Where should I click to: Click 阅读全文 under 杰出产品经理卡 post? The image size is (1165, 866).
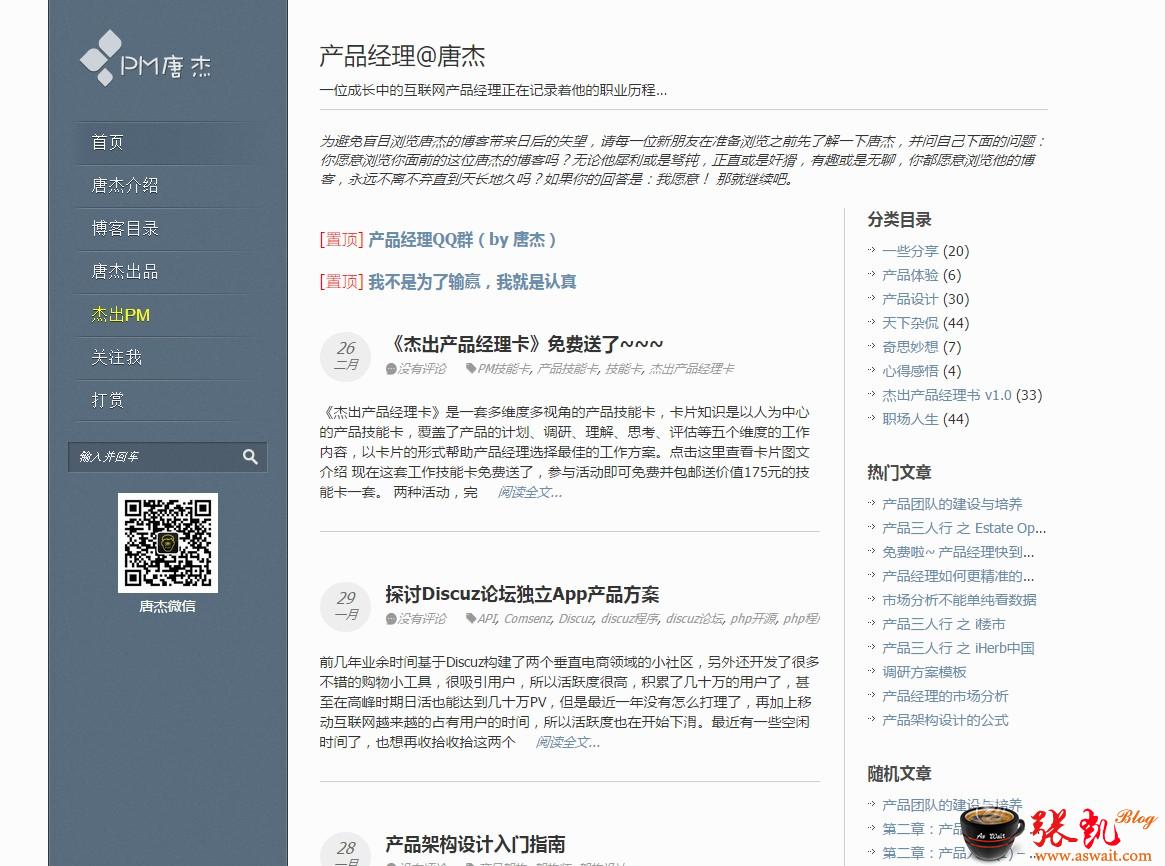point(530,492)
